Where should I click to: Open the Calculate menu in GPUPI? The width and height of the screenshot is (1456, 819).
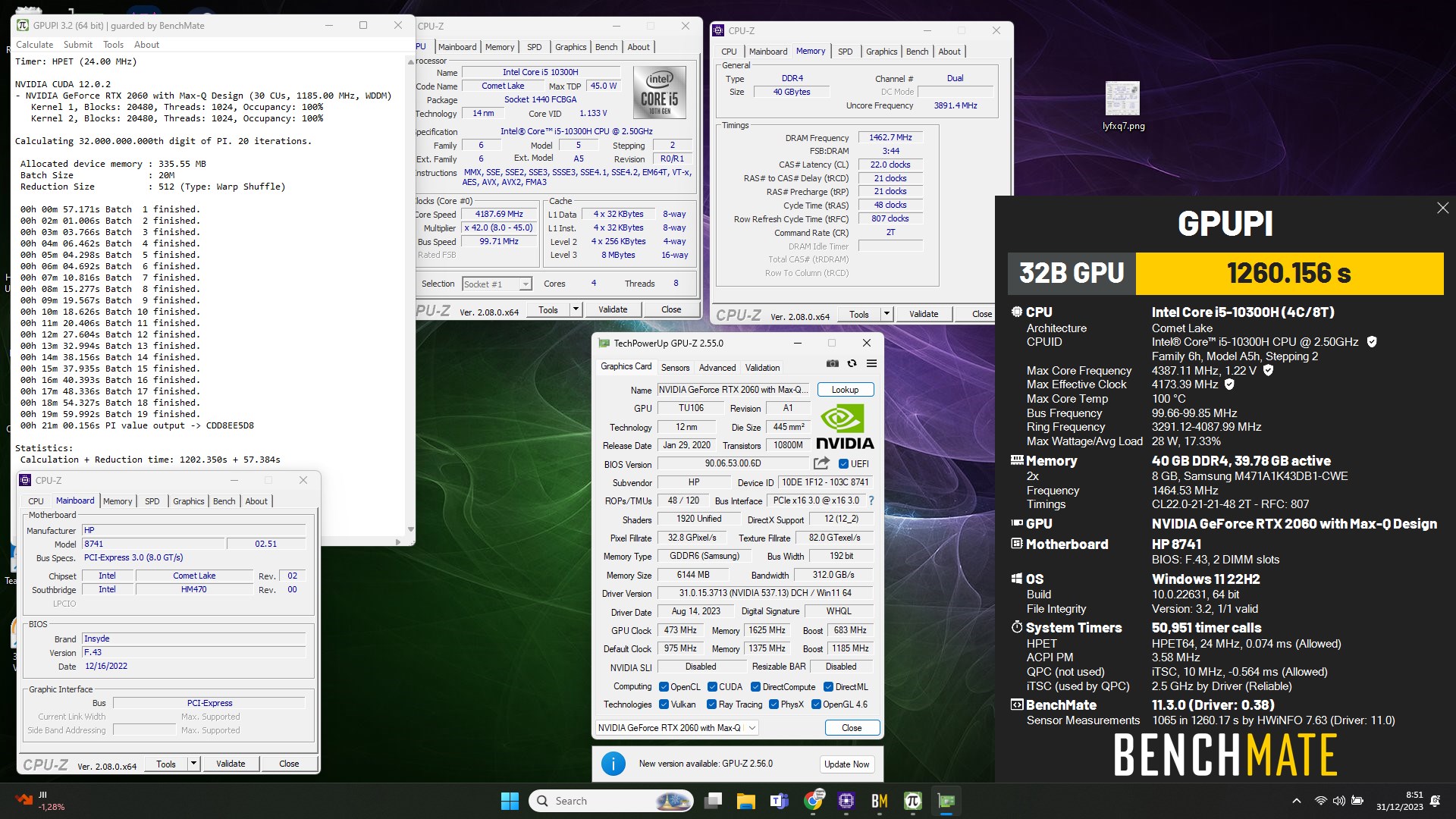pyautogui.click(x=34, y=45)
